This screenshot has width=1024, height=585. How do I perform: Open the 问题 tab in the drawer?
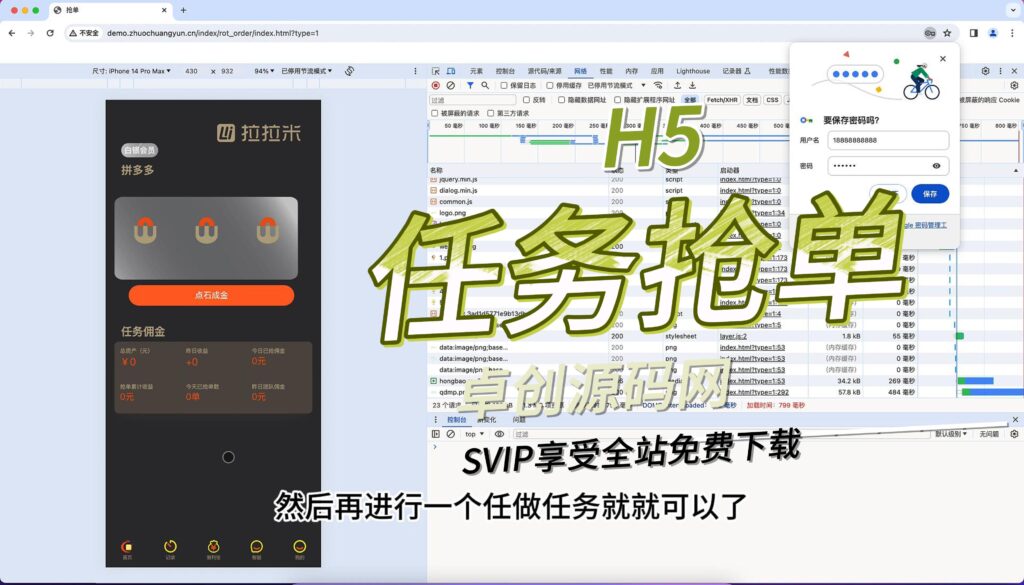[x=519, y=420]
